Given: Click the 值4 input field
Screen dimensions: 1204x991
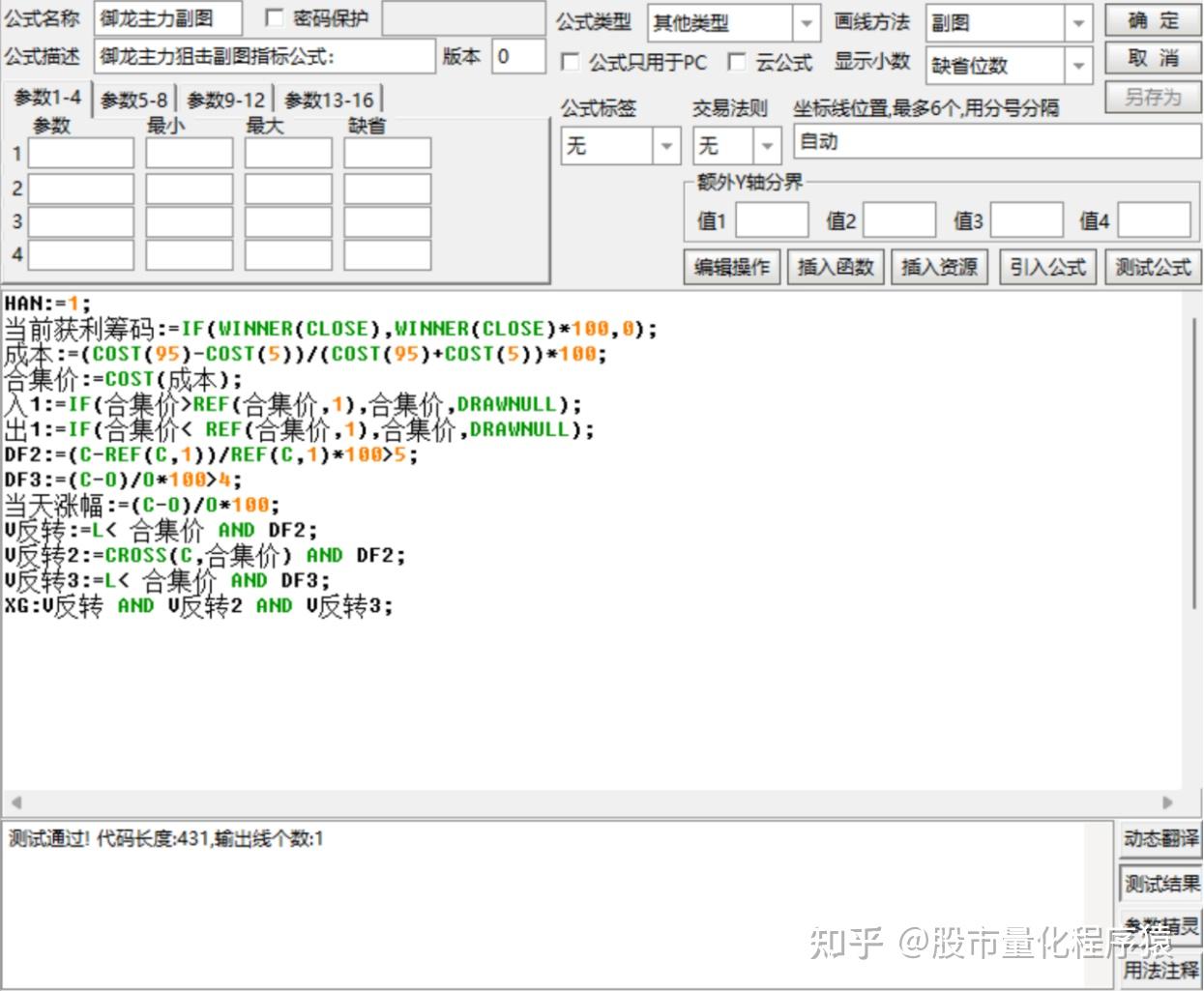Looking at the screenshot, I should (1155, 220).
